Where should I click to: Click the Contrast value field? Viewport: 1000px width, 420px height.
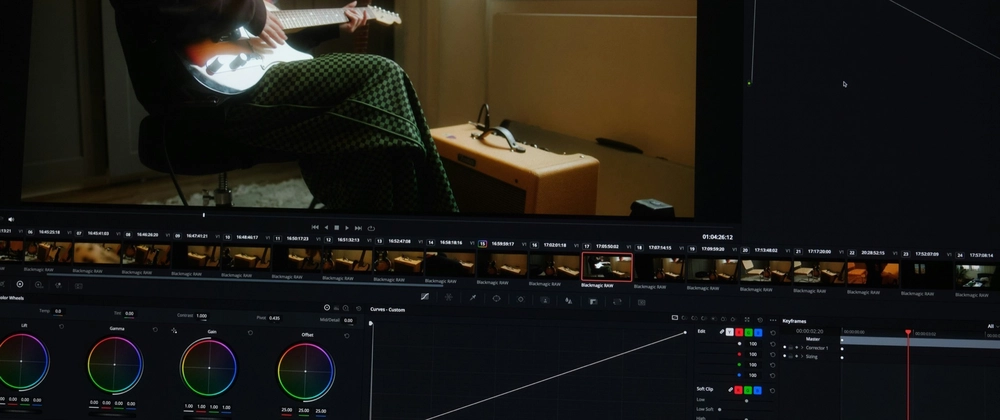202,315
